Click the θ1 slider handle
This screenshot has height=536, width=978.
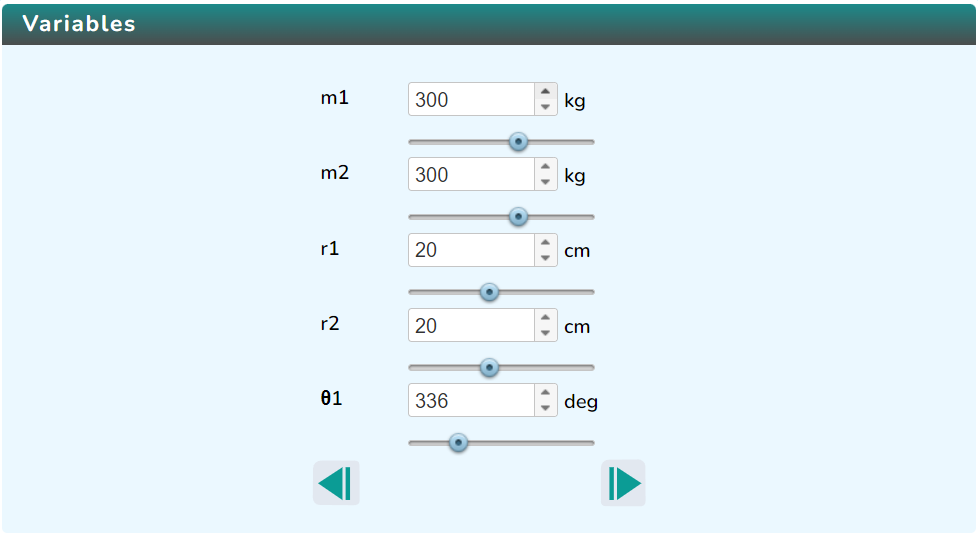tap(458, 442)
